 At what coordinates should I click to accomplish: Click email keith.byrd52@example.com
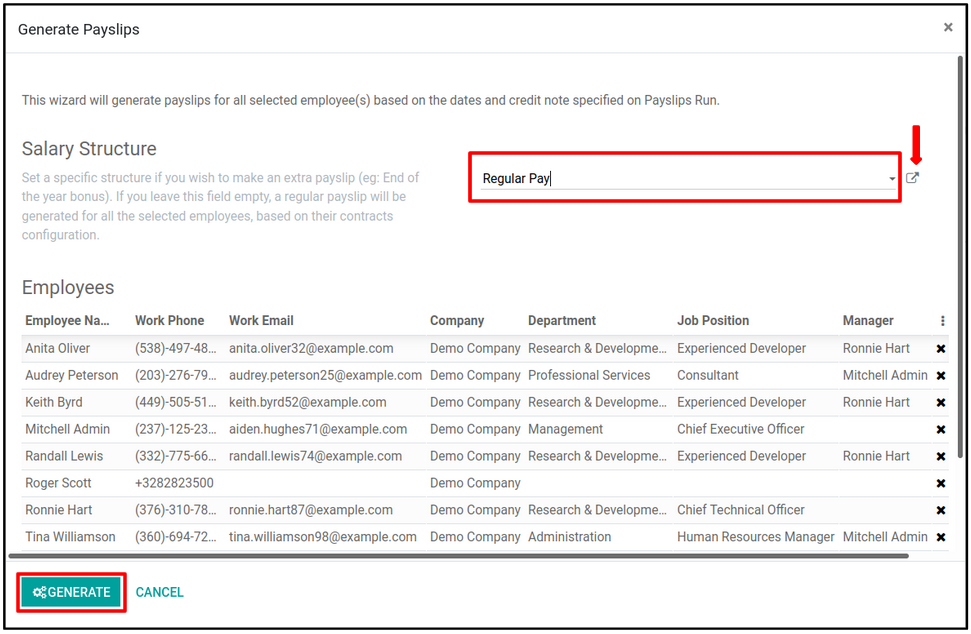click(308, 402)
